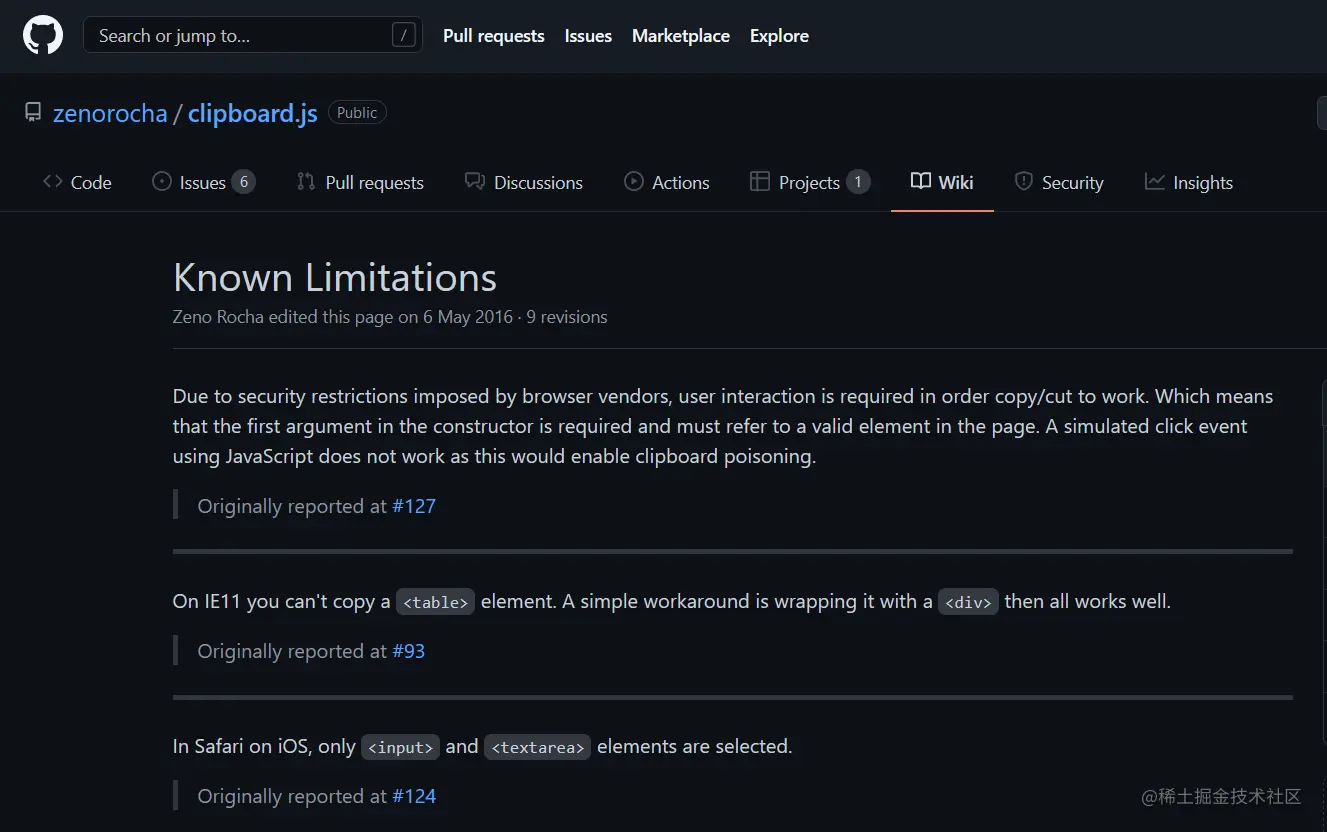This screenshot has height=832, width=1327.
Task: Open the Discussions tab
Action: pyautogui.click(x=524, y=182)
